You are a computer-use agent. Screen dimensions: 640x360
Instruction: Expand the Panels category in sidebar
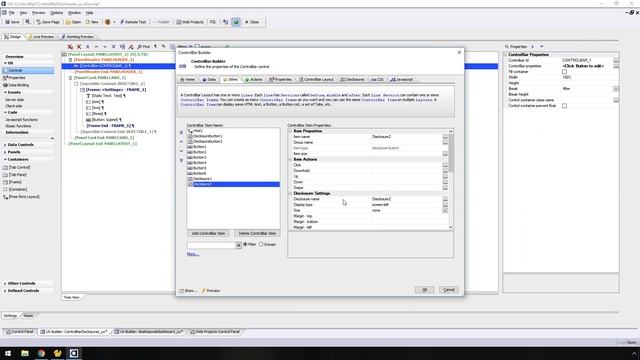[5, 152]
